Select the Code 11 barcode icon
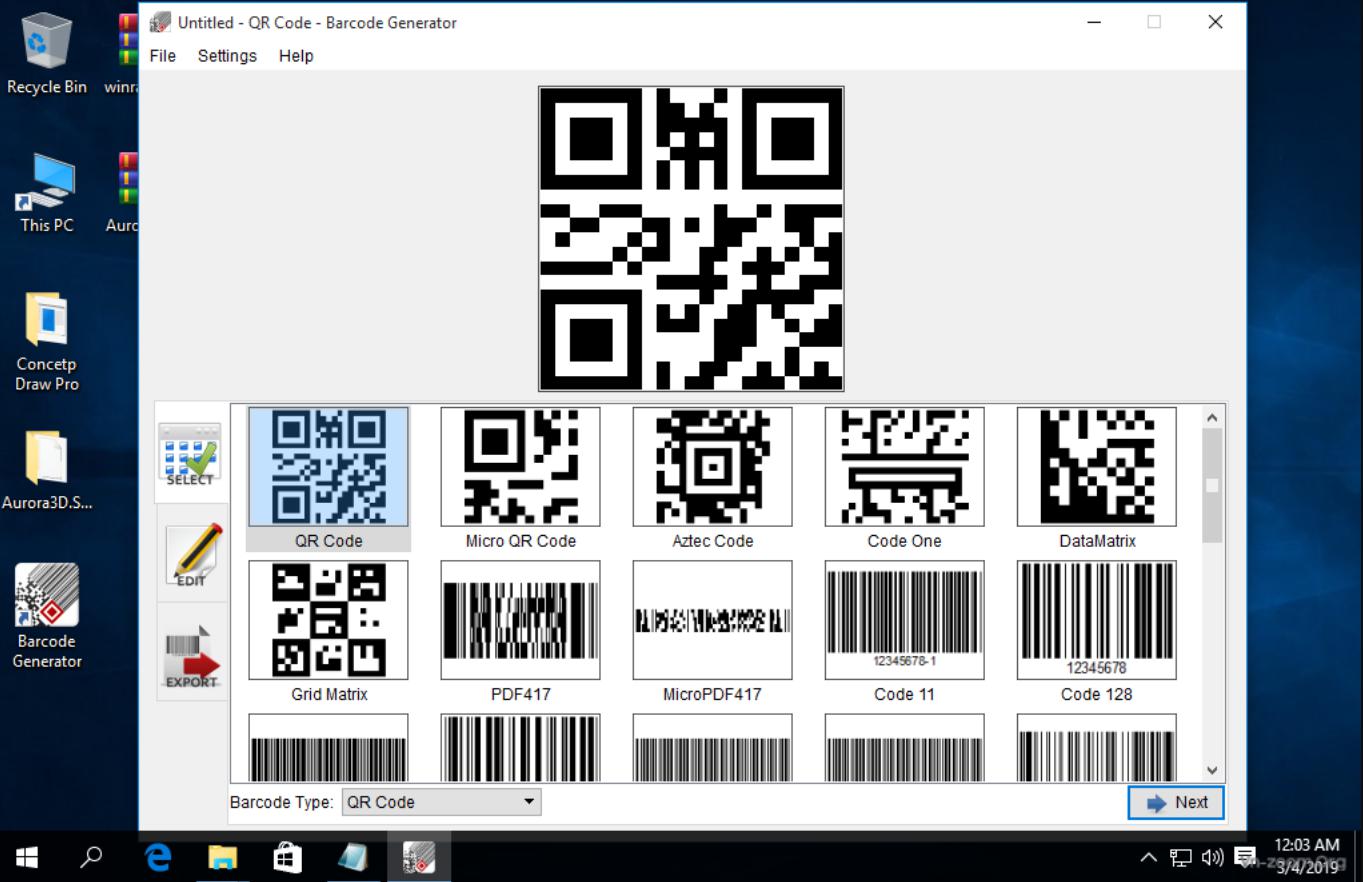 click(x=904, y=620)
